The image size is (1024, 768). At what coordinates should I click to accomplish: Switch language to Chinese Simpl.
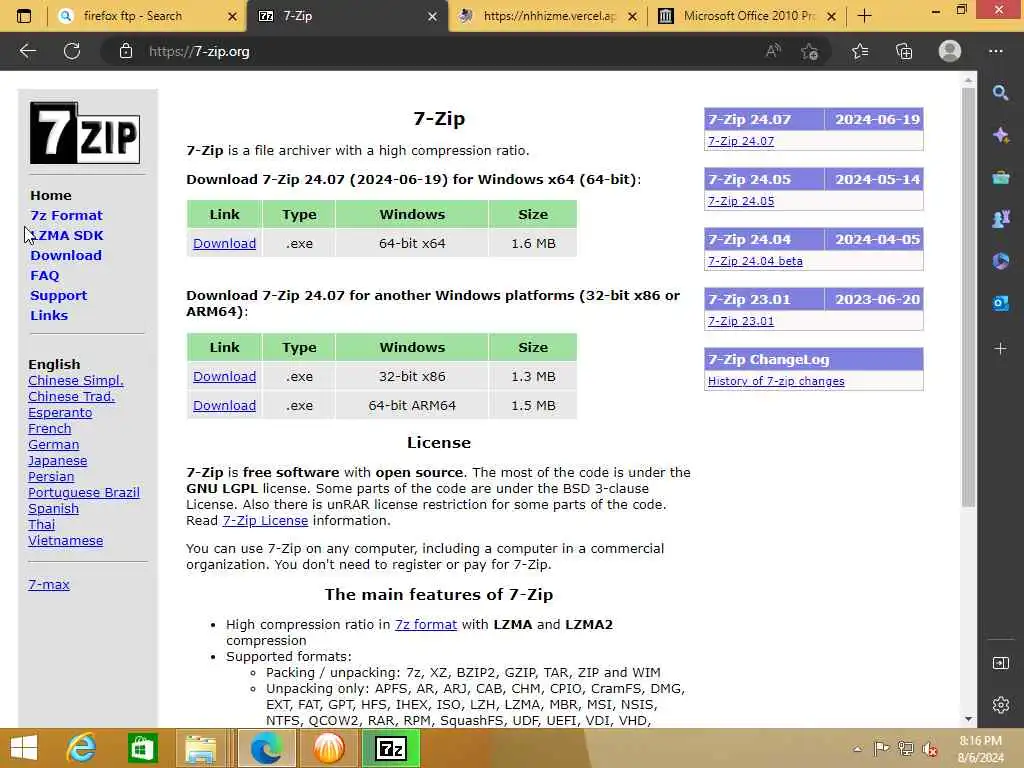[76, 381]
